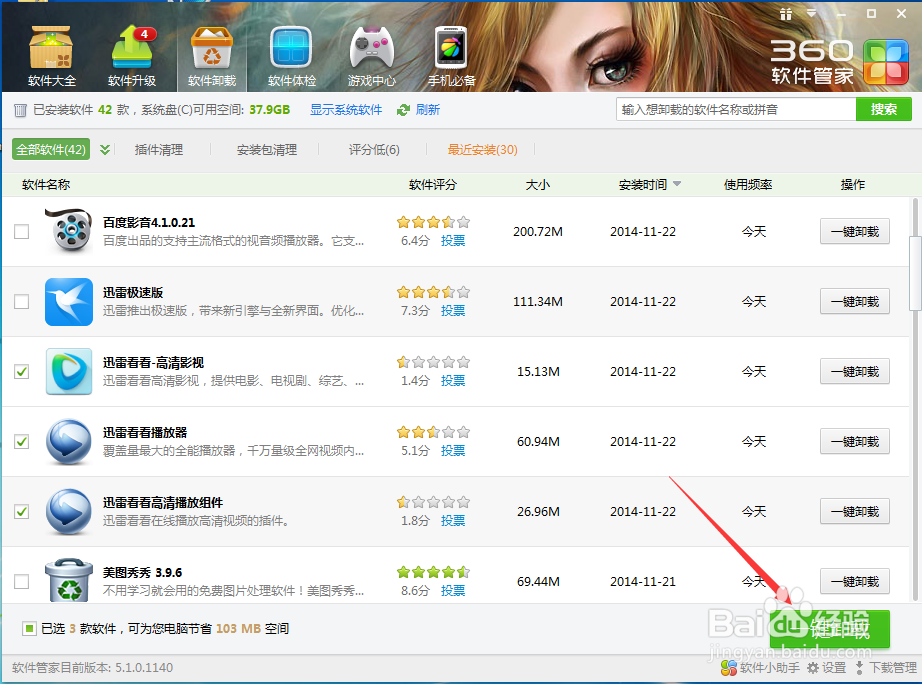Switch to the 最近安装(30) tab
This screenshot has width=922, height=684.
pyautogui.click(x=482, y=150)
